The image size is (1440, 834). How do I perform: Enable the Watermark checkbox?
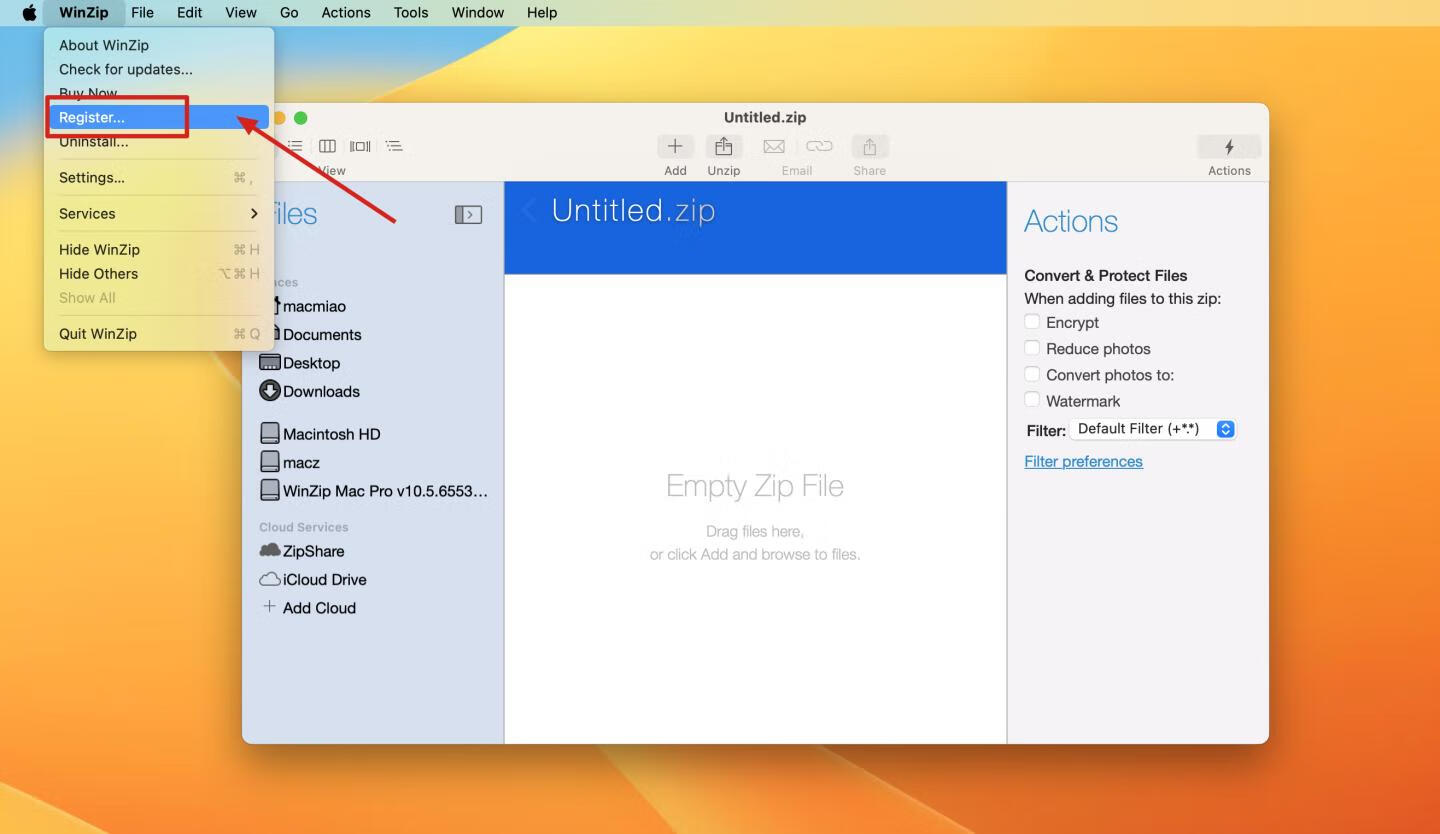[1032, 400]
